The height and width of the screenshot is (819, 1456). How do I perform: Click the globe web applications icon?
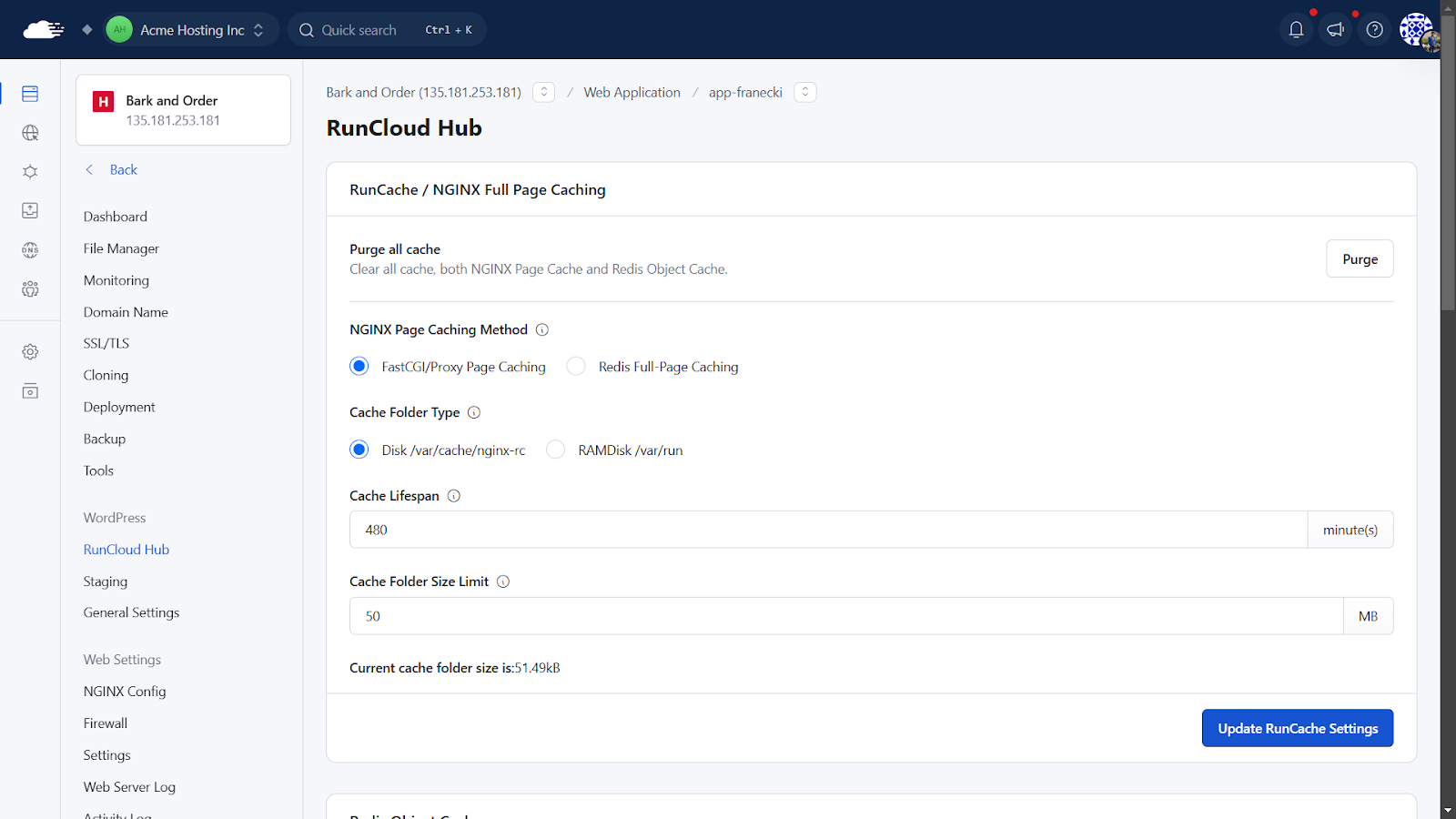point(30,133)
